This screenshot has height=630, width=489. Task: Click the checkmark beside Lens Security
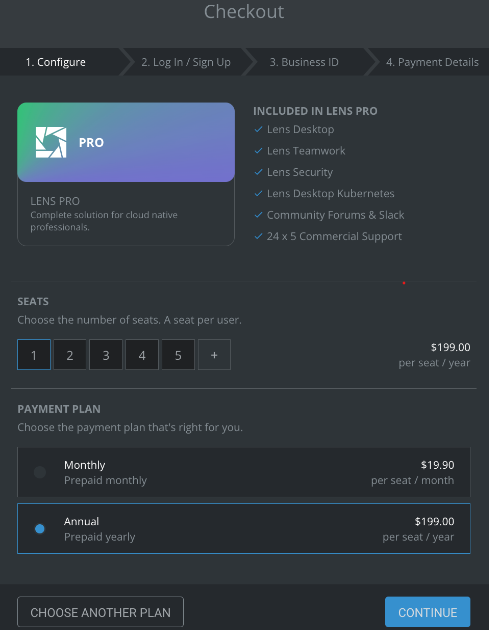(x=258, y=172)
